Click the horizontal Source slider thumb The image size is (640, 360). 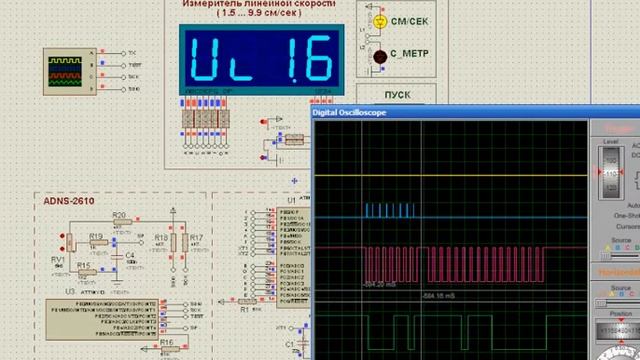point(600,303)
